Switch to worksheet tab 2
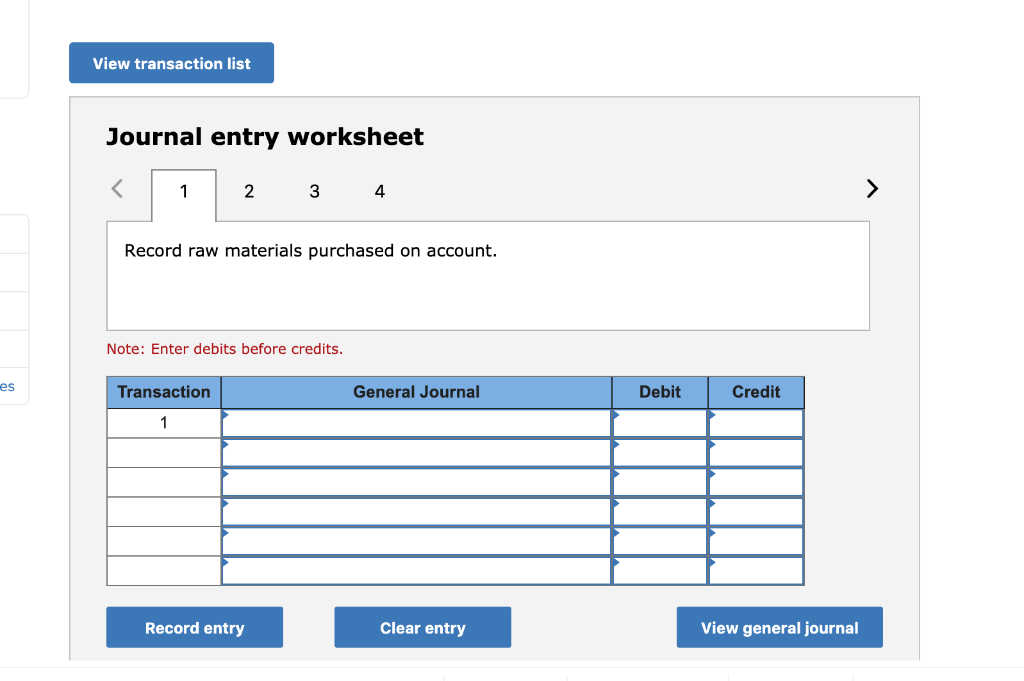Screen dimensions: 1024x681 249,192
